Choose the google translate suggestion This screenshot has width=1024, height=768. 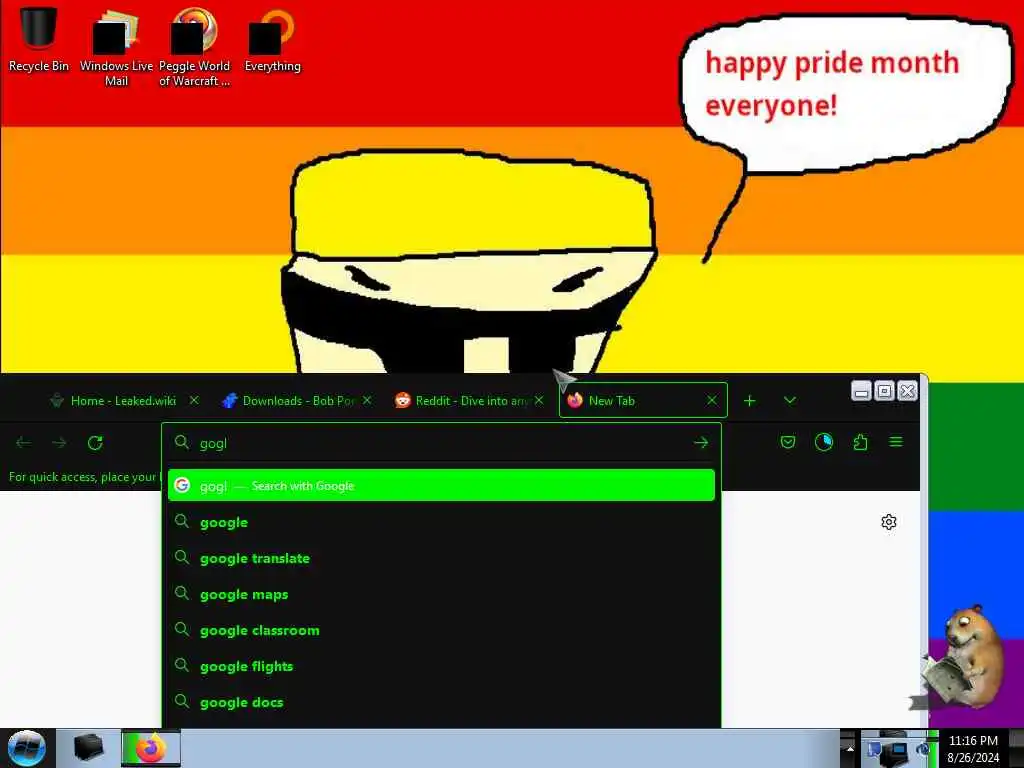[441, 558]
